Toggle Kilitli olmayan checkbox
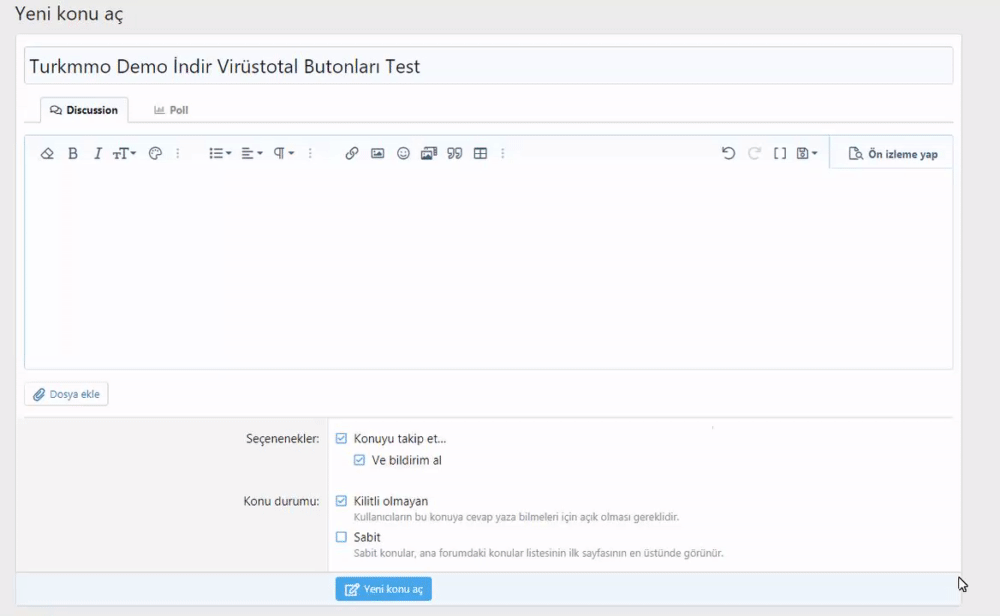1000x616 pixels. point(341,501)
